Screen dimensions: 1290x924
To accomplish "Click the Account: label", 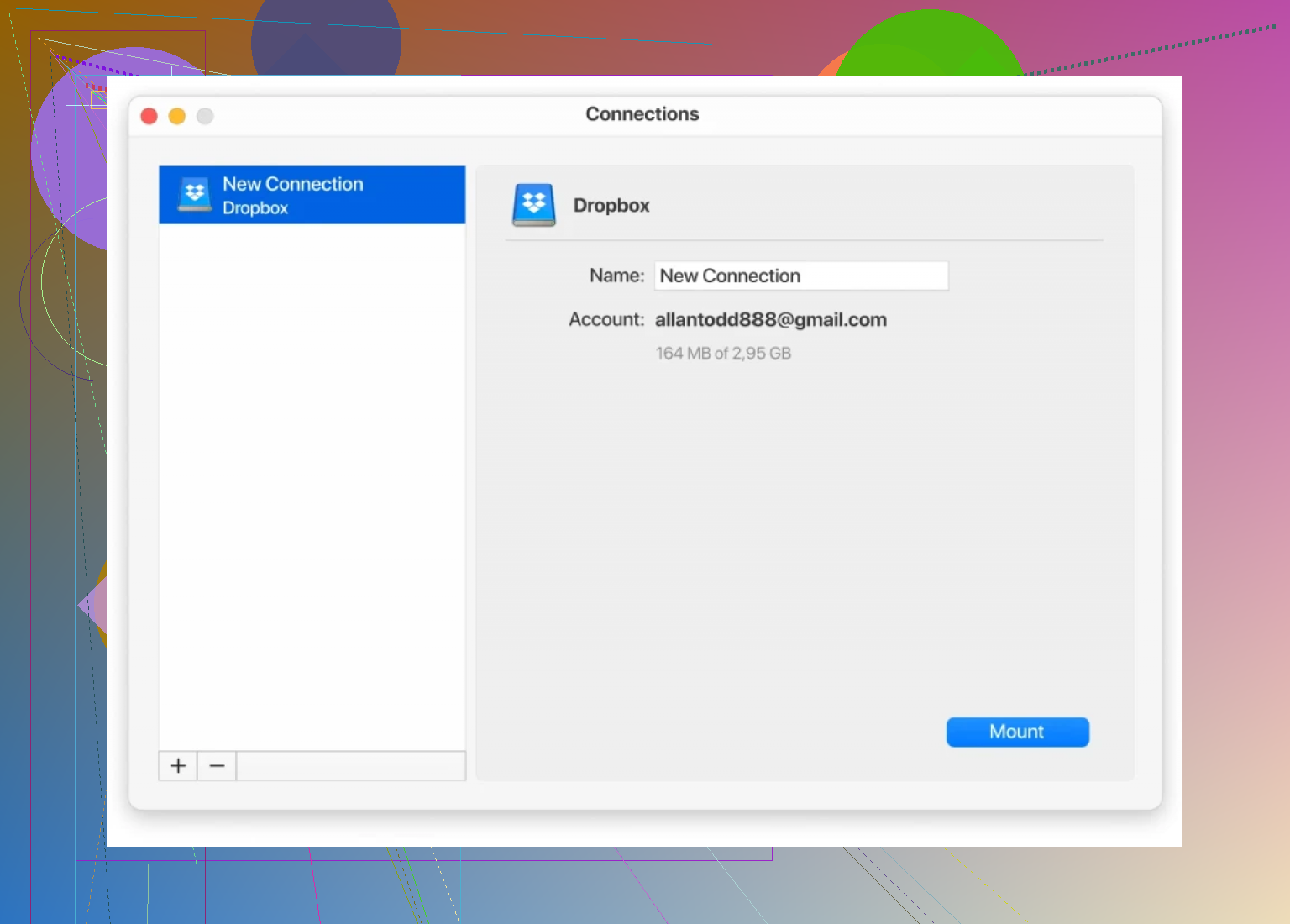I will point(606,320).
